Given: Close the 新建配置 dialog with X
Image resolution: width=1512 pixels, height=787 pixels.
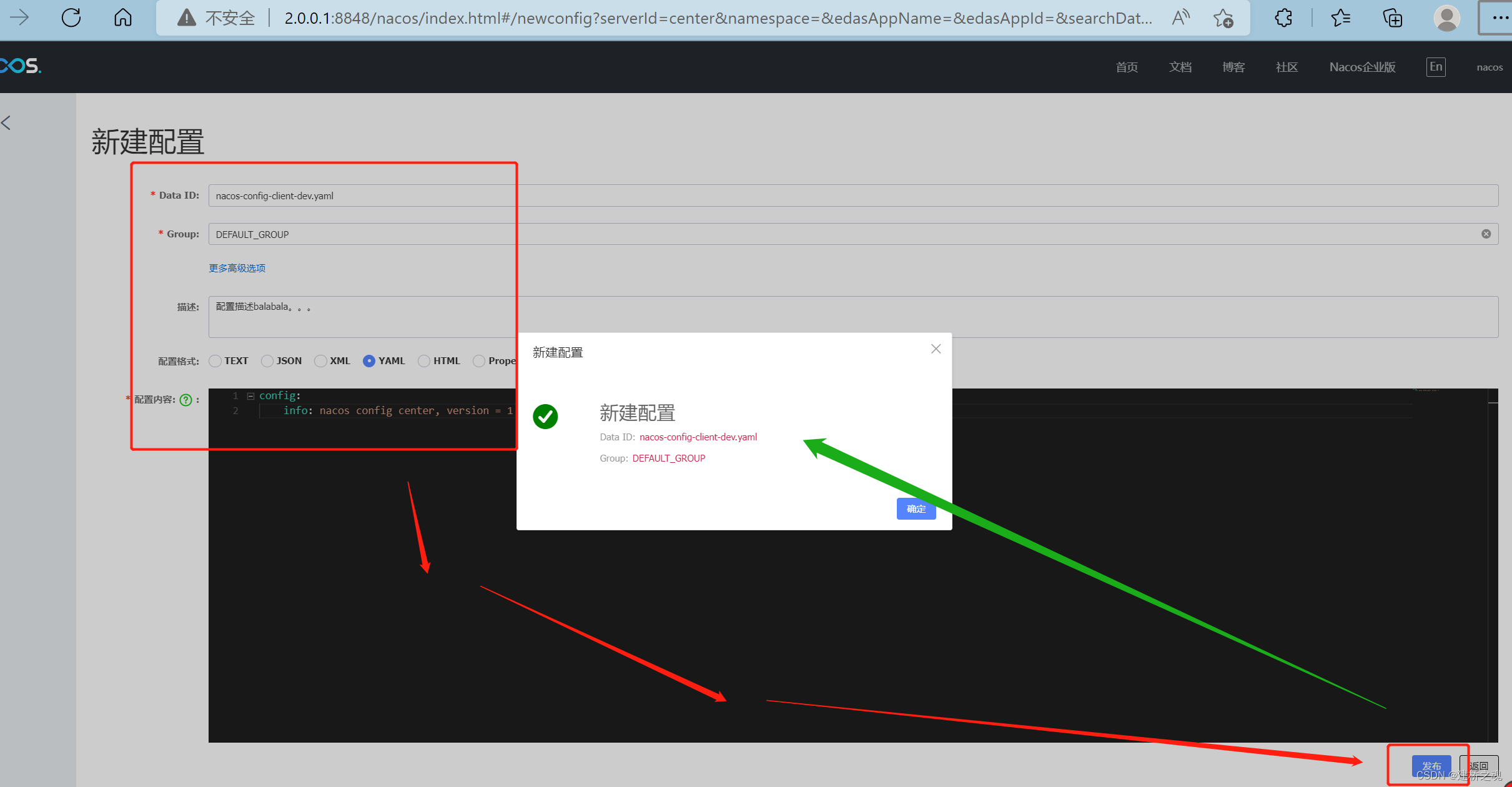Looking at the screenshot, I should pos(936,349).
